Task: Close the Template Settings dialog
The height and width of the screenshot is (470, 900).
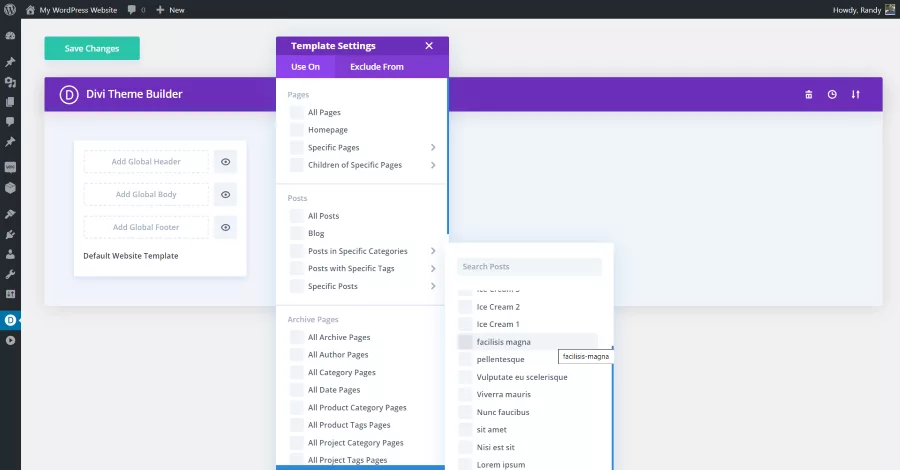Action: coord(429,46)
